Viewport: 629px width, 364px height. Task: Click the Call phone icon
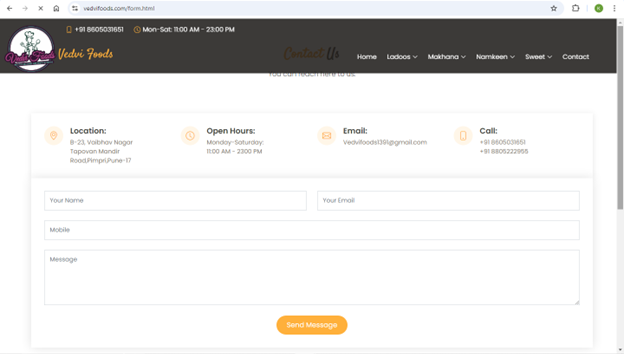click(463, 136)
